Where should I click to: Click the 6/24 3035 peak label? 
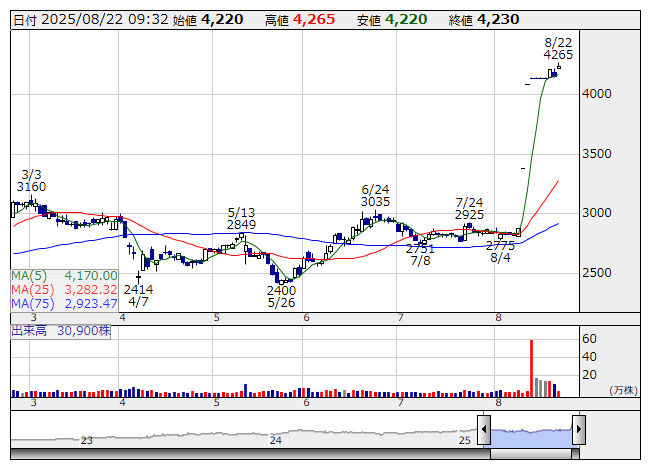375,196
